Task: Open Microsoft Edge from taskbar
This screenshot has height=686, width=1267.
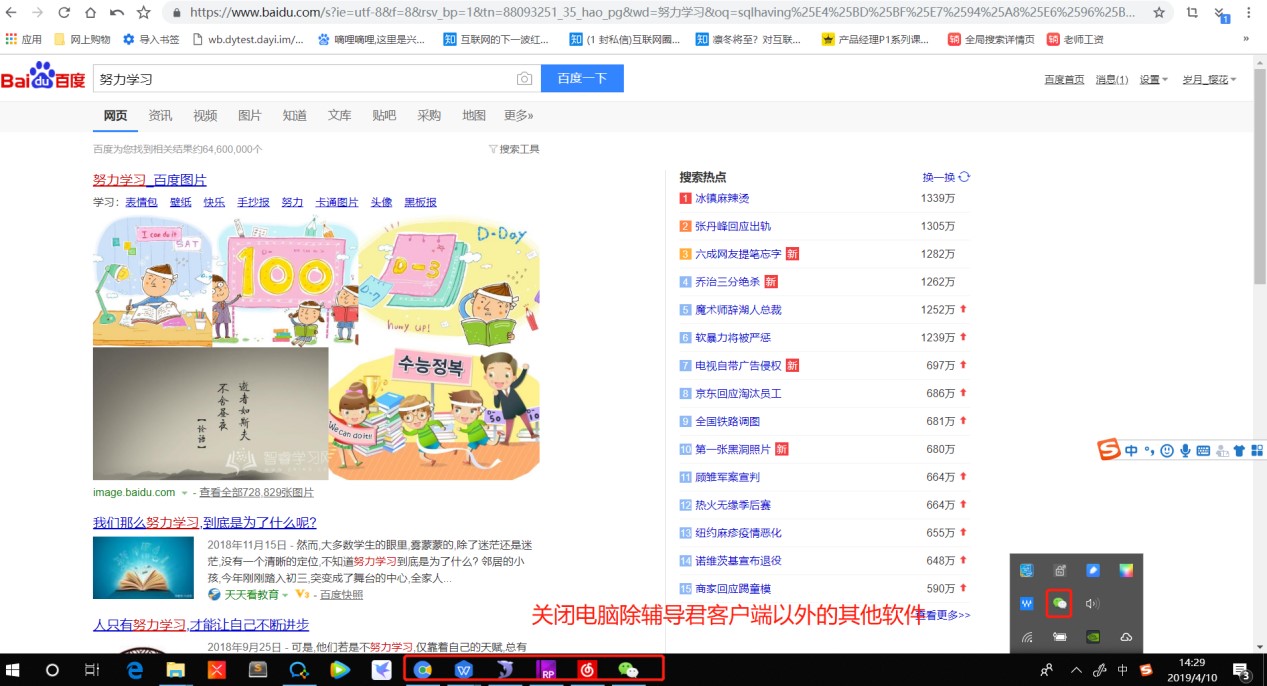Action: point(133,670)
